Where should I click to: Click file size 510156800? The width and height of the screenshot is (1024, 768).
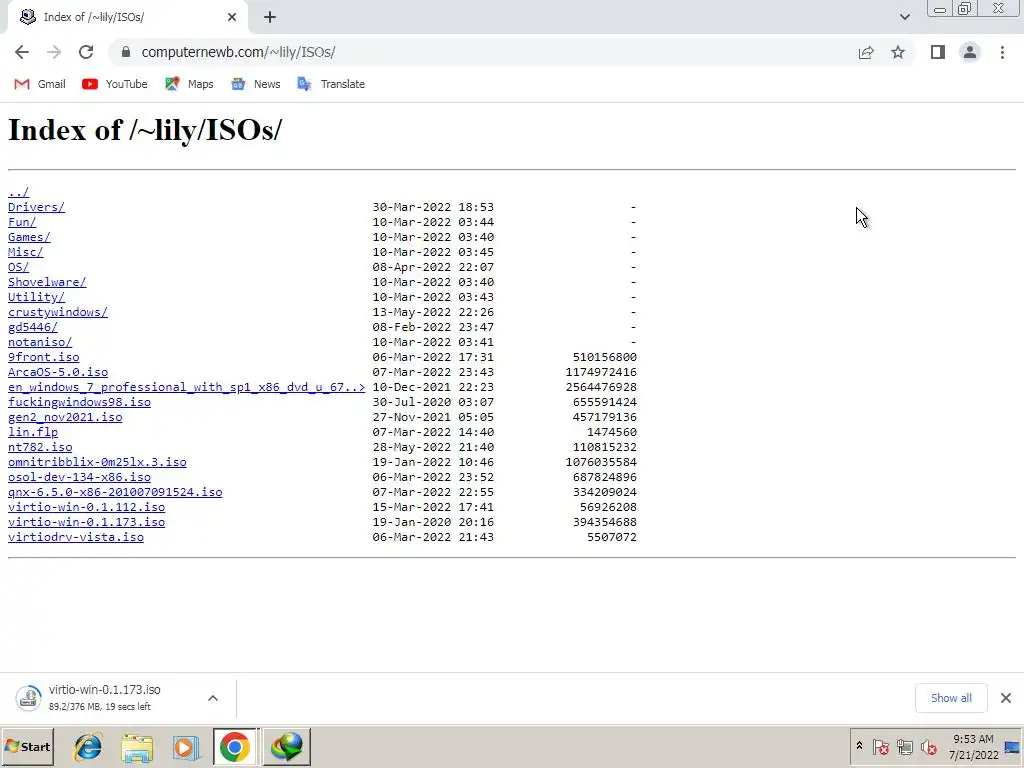(x=605, y=357)
